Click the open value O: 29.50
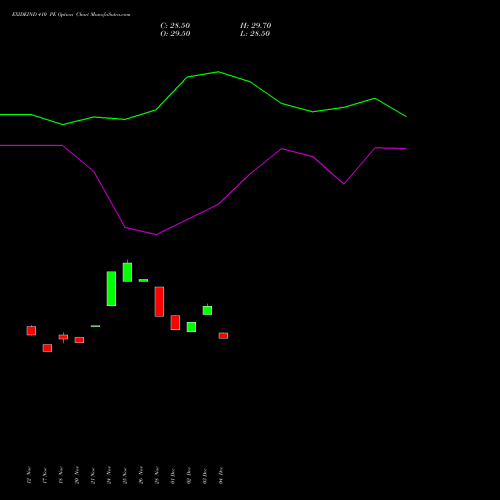Viewport: 500px width, 500px height. (175, 34)
